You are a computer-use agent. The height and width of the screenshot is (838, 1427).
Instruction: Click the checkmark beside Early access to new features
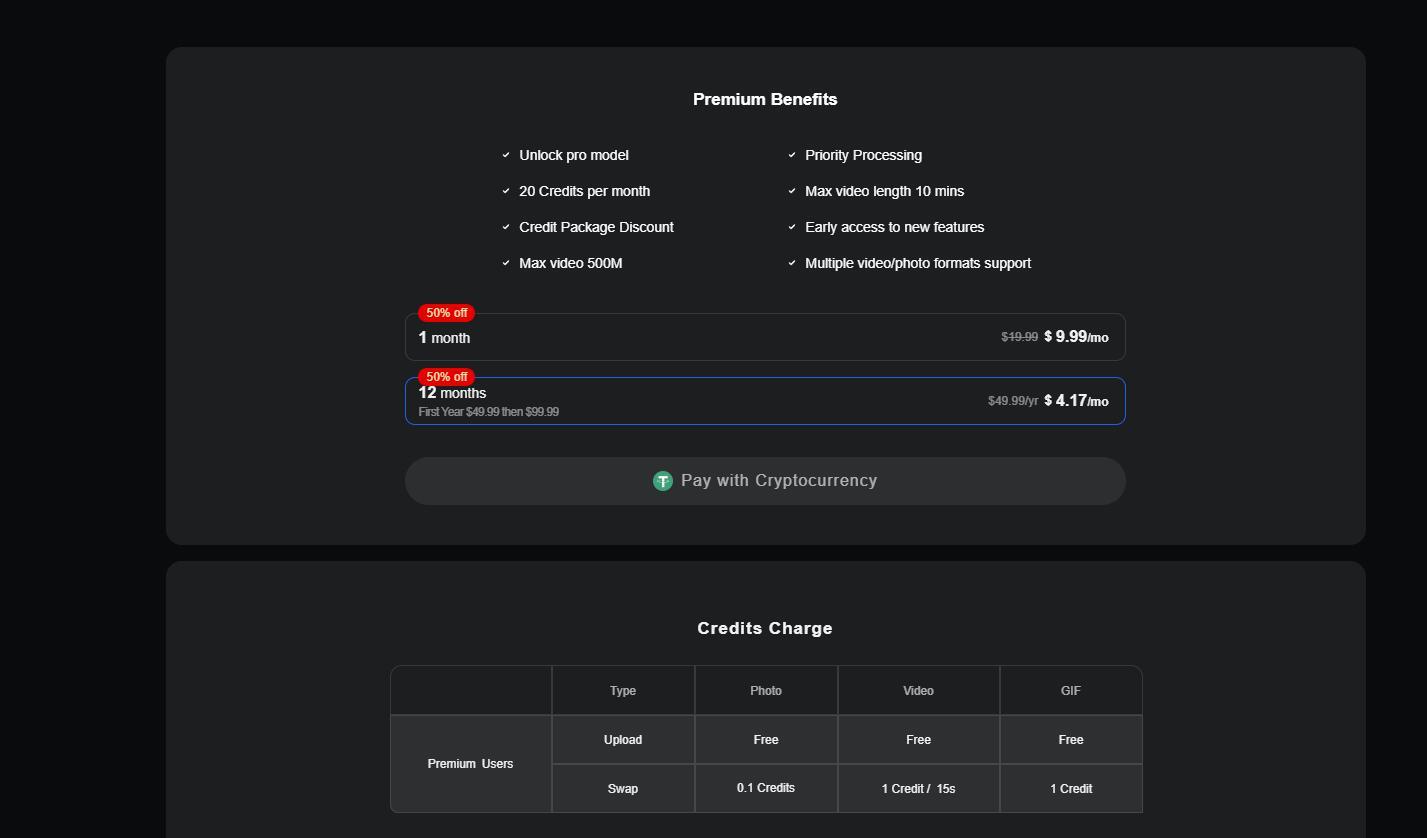point(792,227)
